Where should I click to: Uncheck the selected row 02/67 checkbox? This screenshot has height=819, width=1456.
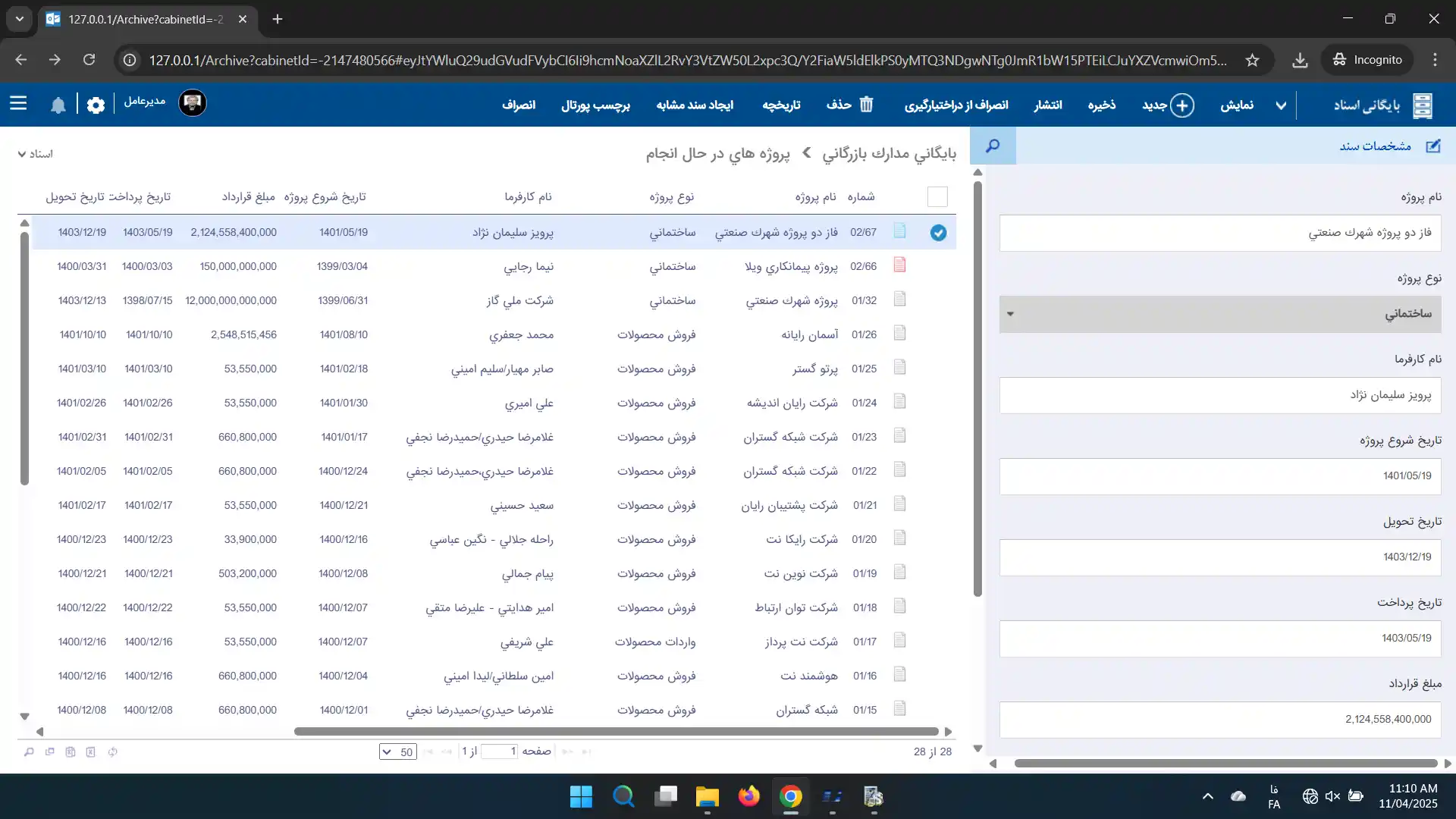(x=938, y=233)
